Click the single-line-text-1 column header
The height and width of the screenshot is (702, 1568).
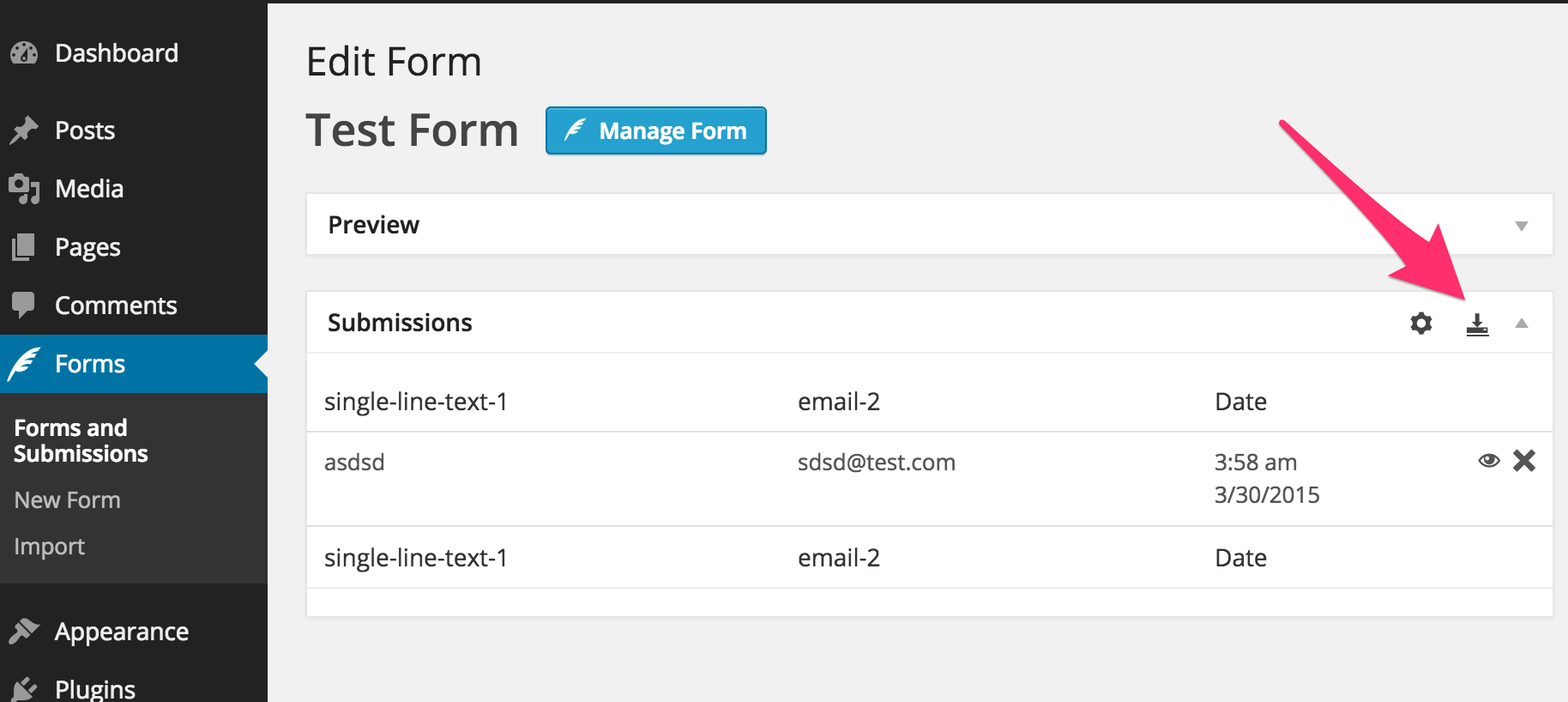tap(415, 402)
